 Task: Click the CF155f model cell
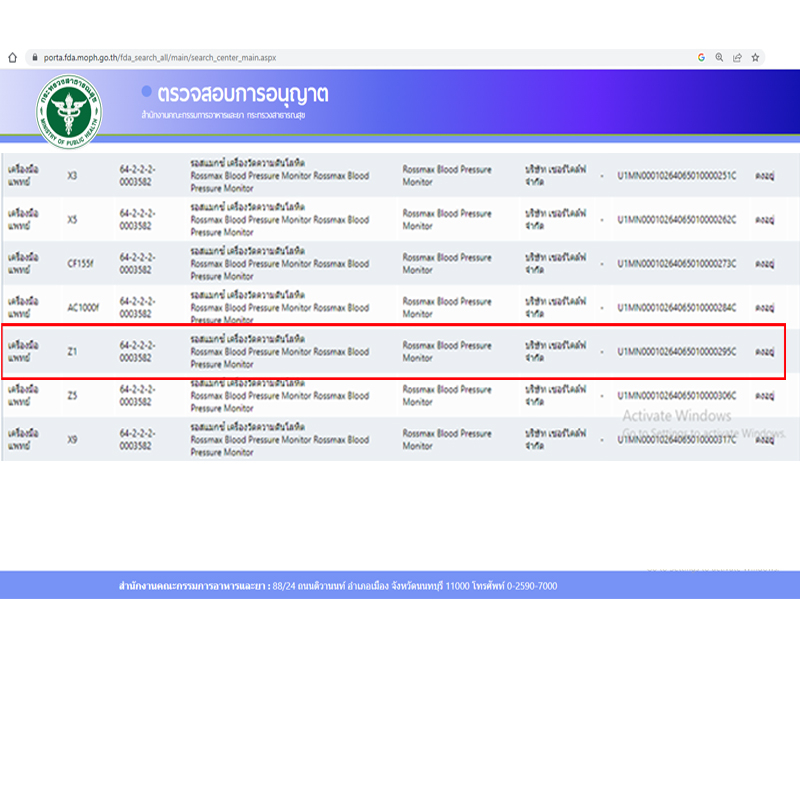pos(80,264)
